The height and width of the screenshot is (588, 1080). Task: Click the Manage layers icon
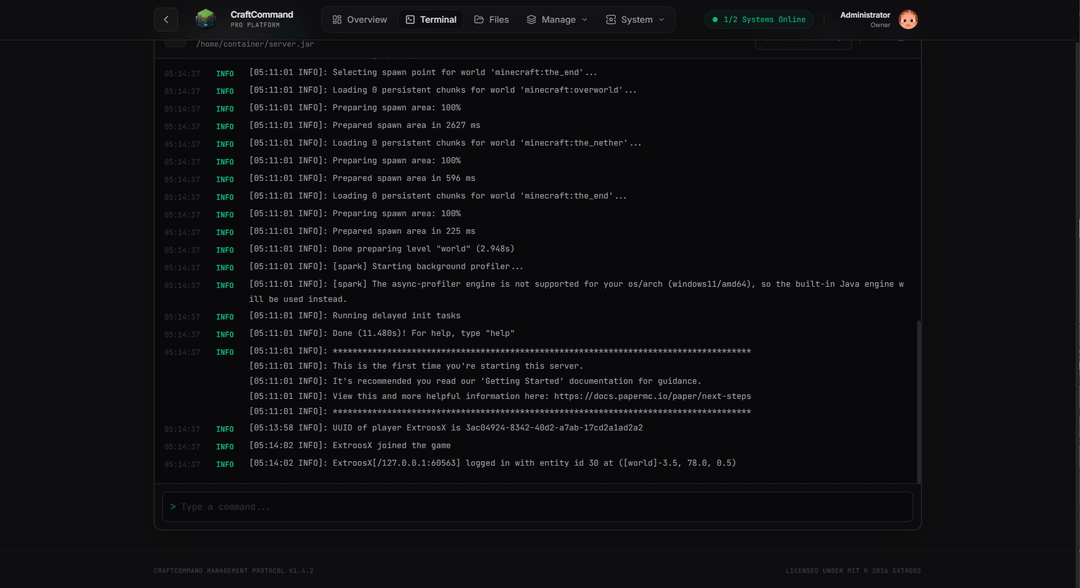point(531,20)
